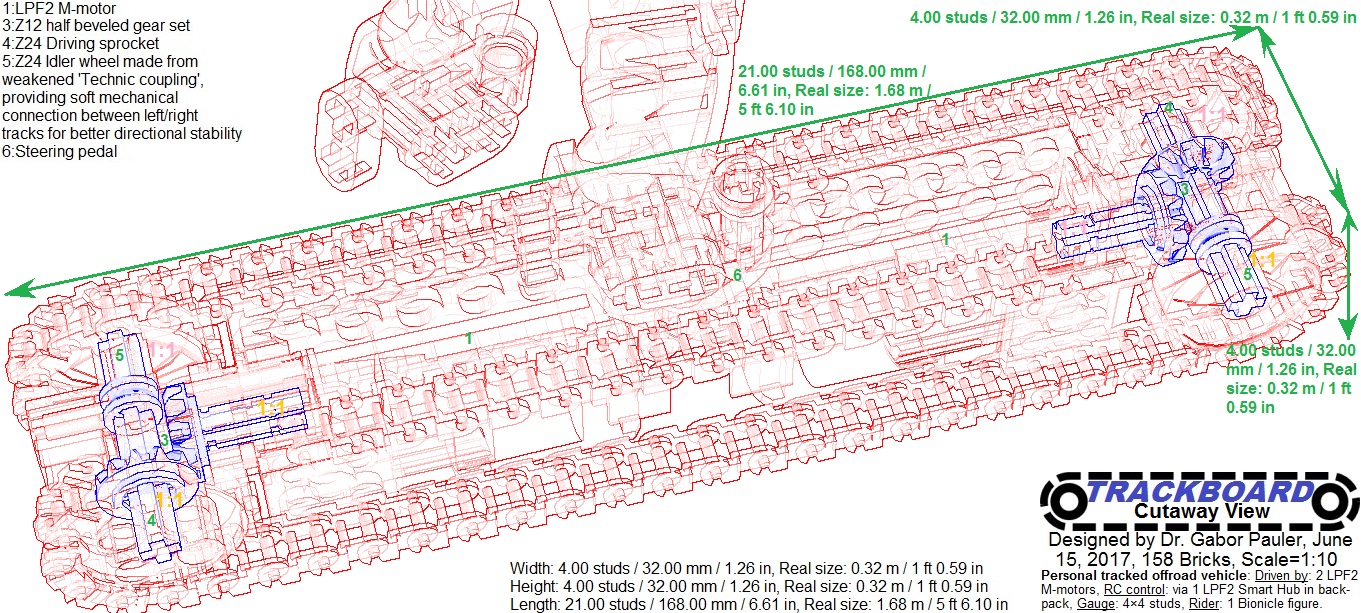Image resolution: width=1361 pixels, height=613 pixels.
Task: Click the green '4.00 studs' dimension label at the top edge
Action: coord(1131,16)
